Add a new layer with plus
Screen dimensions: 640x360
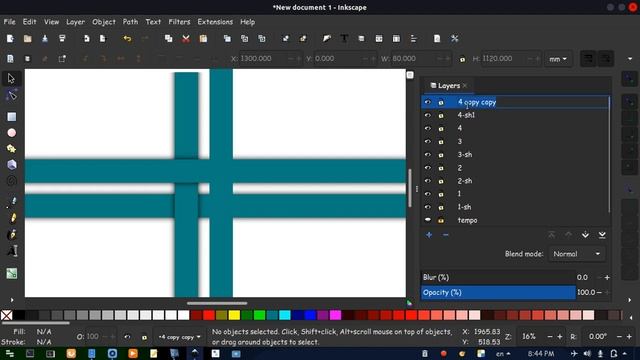(429, 235)
